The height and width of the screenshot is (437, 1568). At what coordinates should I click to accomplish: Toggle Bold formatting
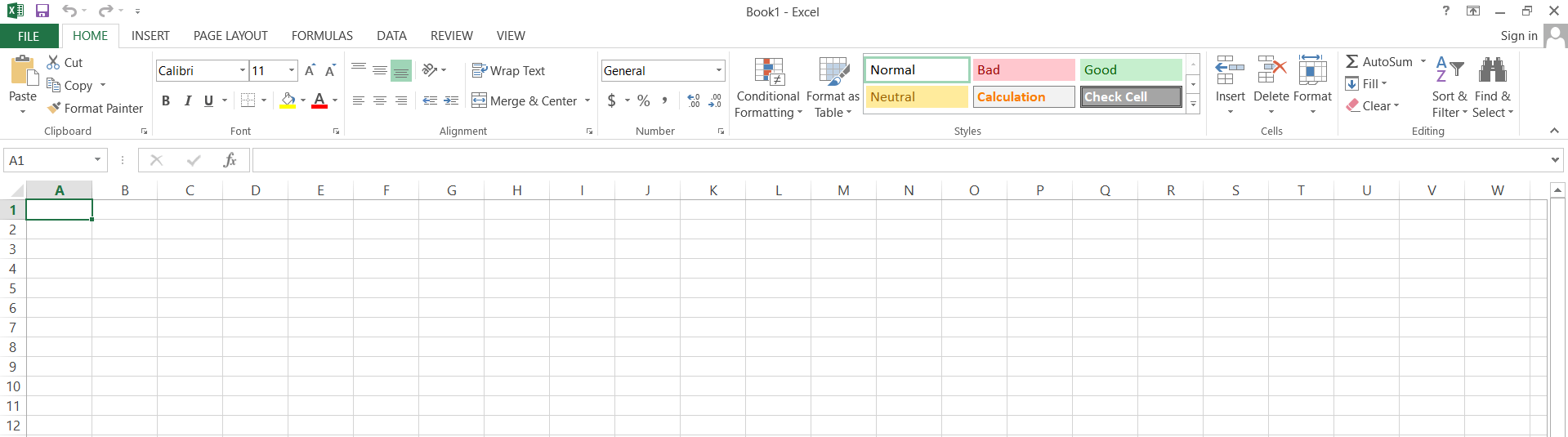click(x=166, y=100)
